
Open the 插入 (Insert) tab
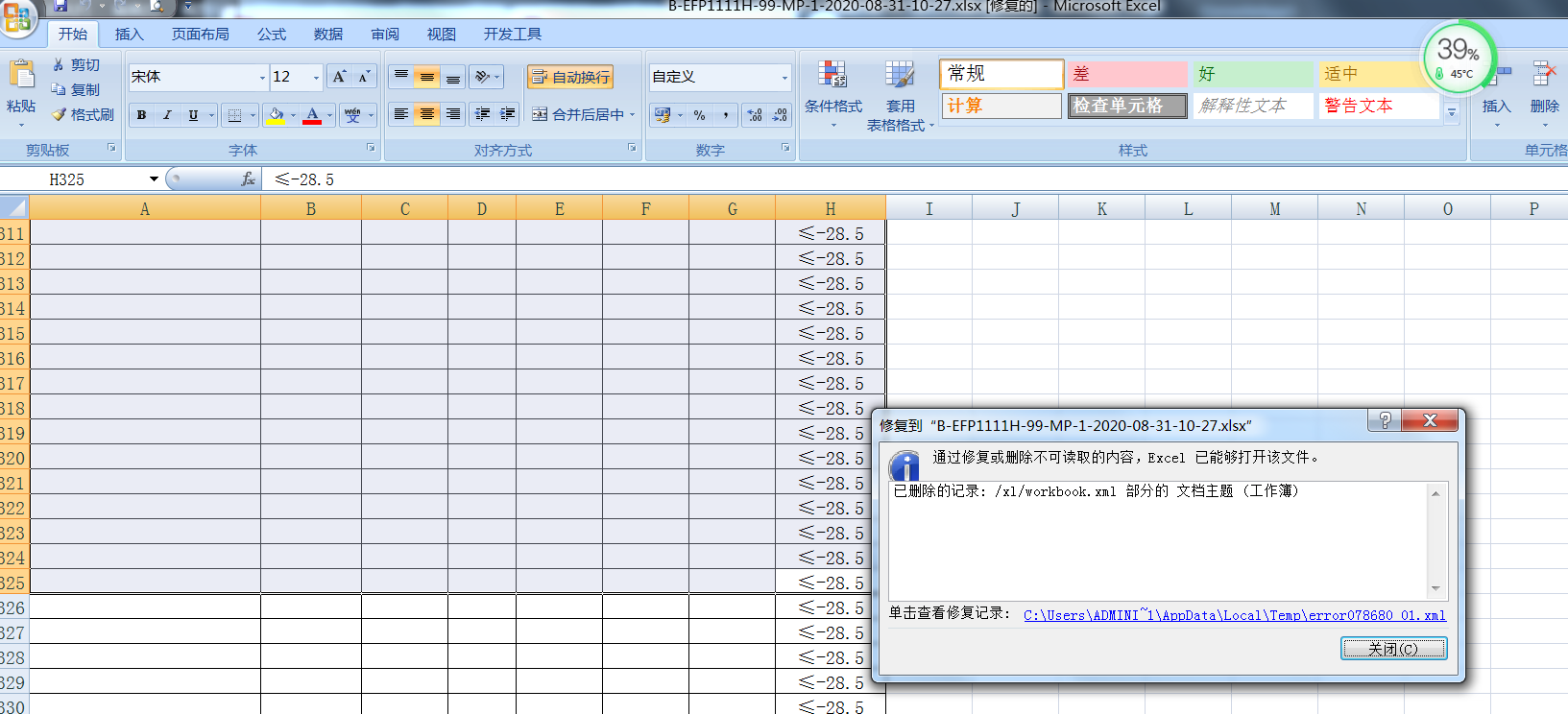(129, 34)
